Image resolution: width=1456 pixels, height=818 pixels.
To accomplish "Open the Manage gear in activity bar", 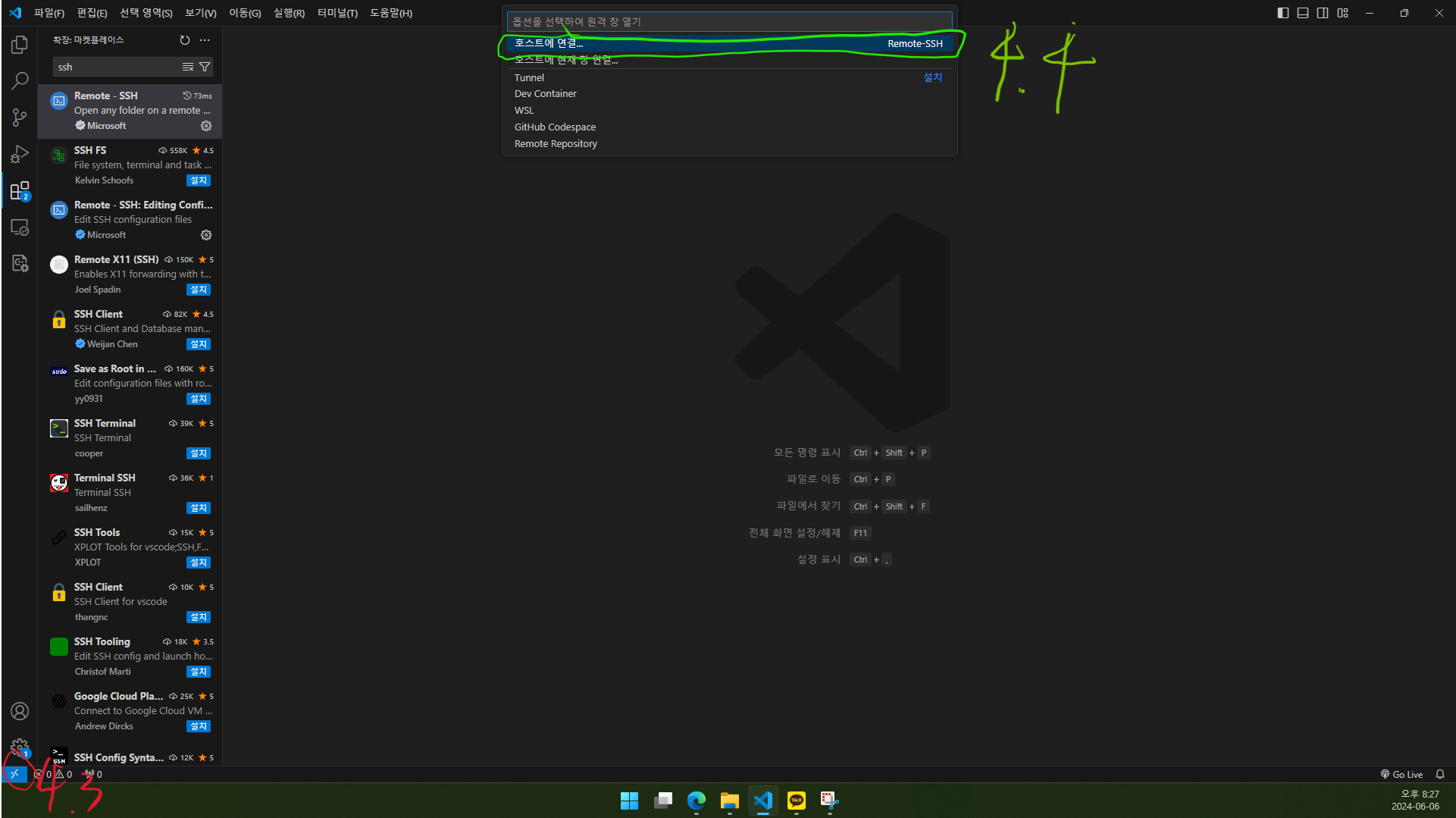I will click(20, 747).
